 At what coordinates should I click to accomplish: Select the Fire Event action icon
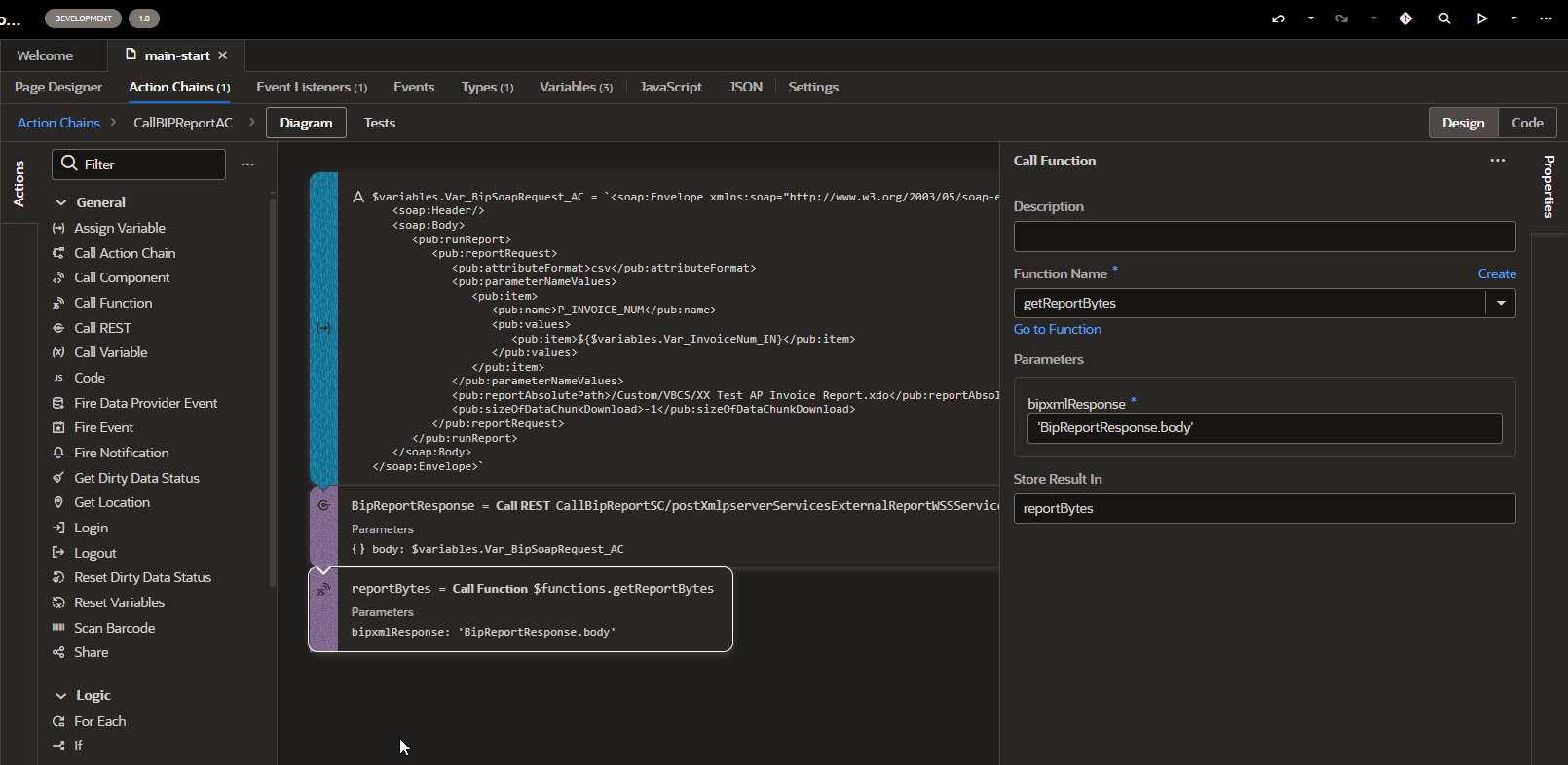tap(58, 427)
